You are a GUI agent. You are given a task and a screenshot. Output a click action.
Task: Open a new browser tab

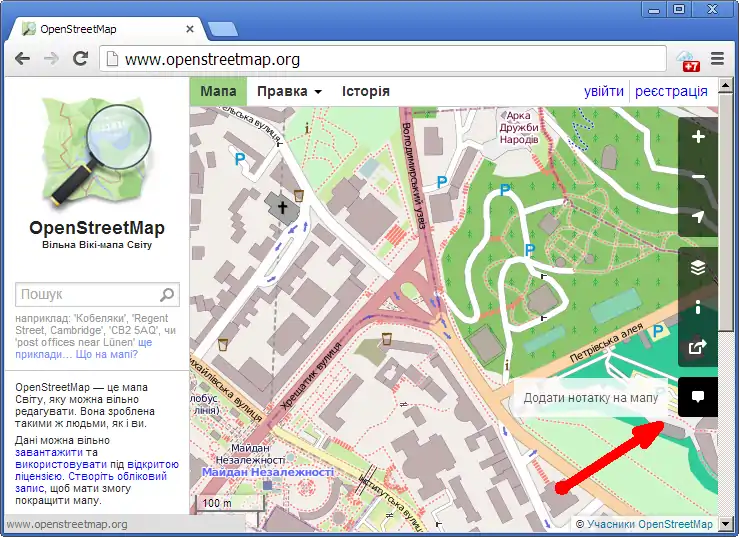click(x=222, y=28)
